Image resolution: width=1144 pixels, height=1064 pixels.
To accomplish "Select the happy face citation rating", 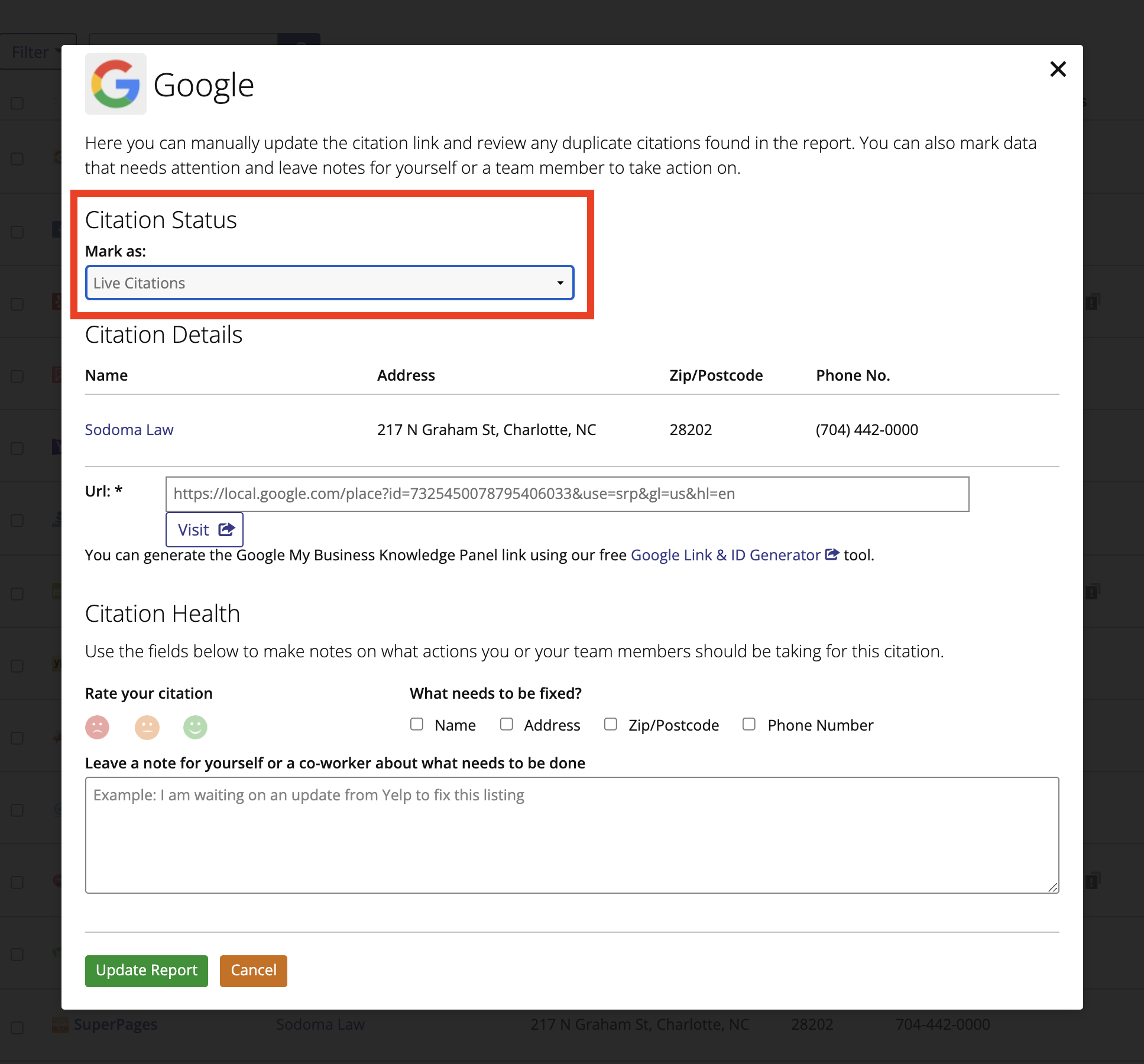I will coord(195,727).
